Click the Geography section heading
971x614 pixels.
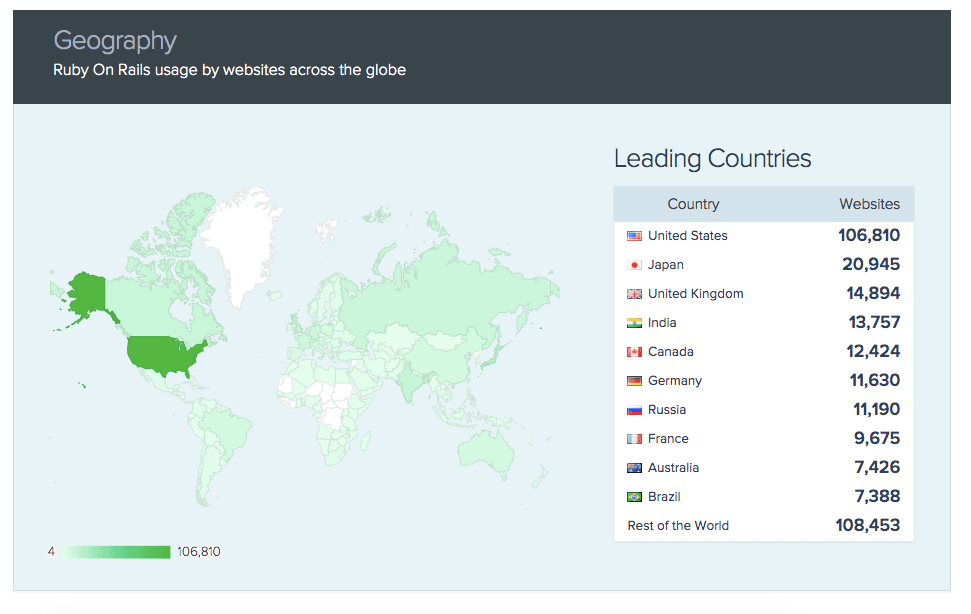pos(115,41)
